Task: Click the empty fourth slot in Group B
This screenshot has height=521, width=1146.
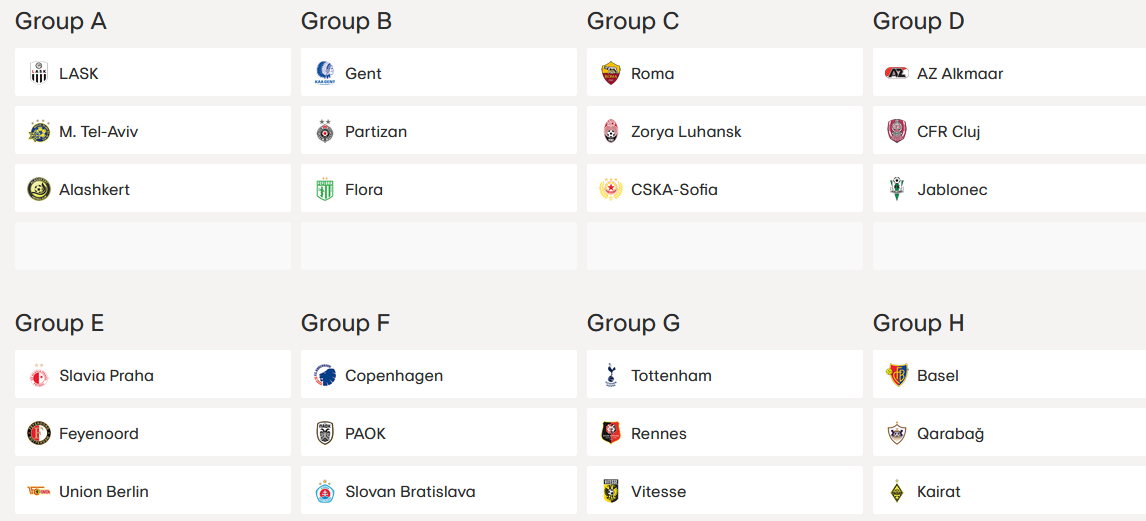Action: [438, 246]
